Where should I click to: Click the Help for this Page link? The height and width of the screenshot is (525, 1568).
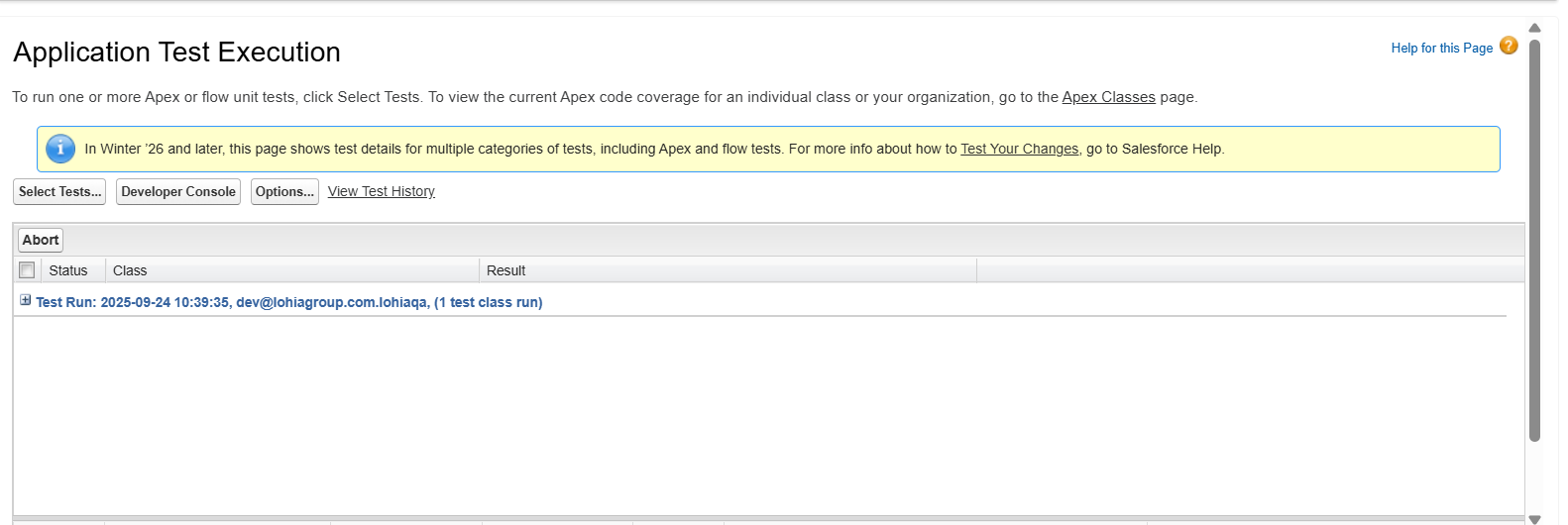click(x=1441, y=48)
